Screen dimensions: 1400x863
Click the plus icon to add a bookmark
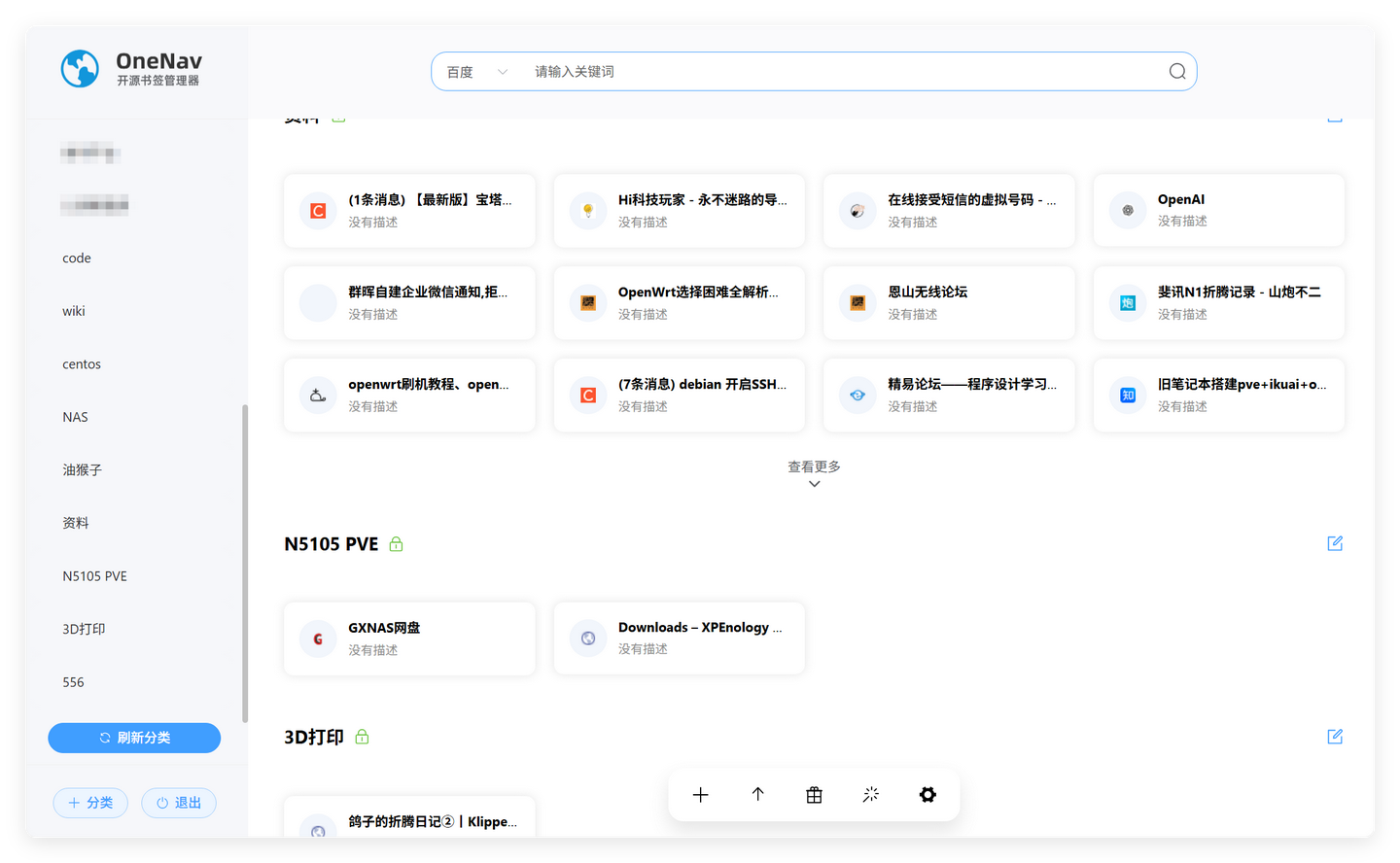point(700,794)
